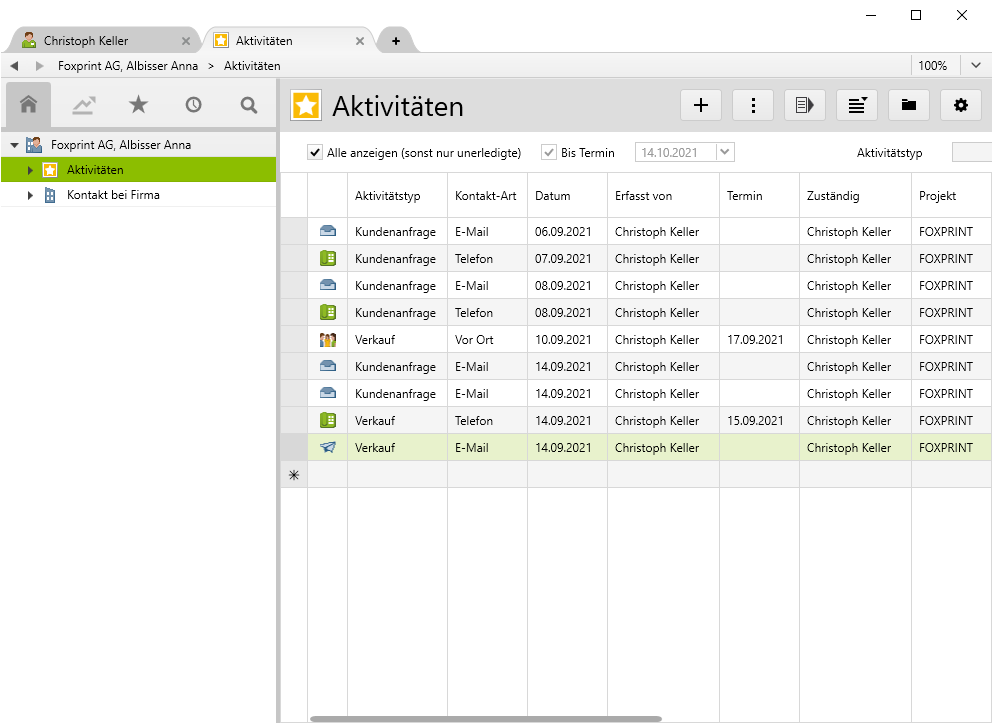The height and width of the screenshot is (724, 993).
Task: Toggle the 'Bis Termin' checkbox
Action: click(549, 153)
